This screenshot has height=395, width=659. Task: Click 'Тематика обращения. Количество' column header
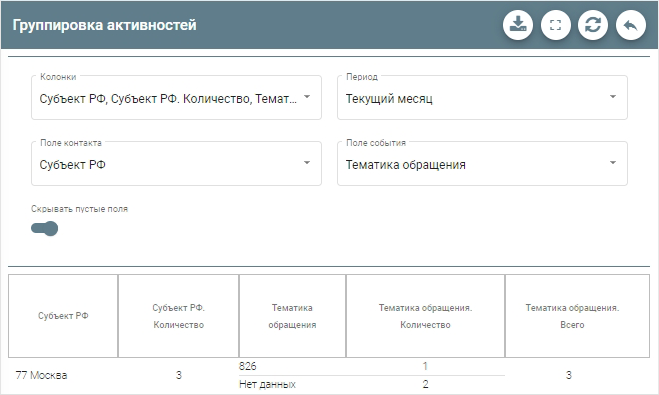click(x=425, y=316)
